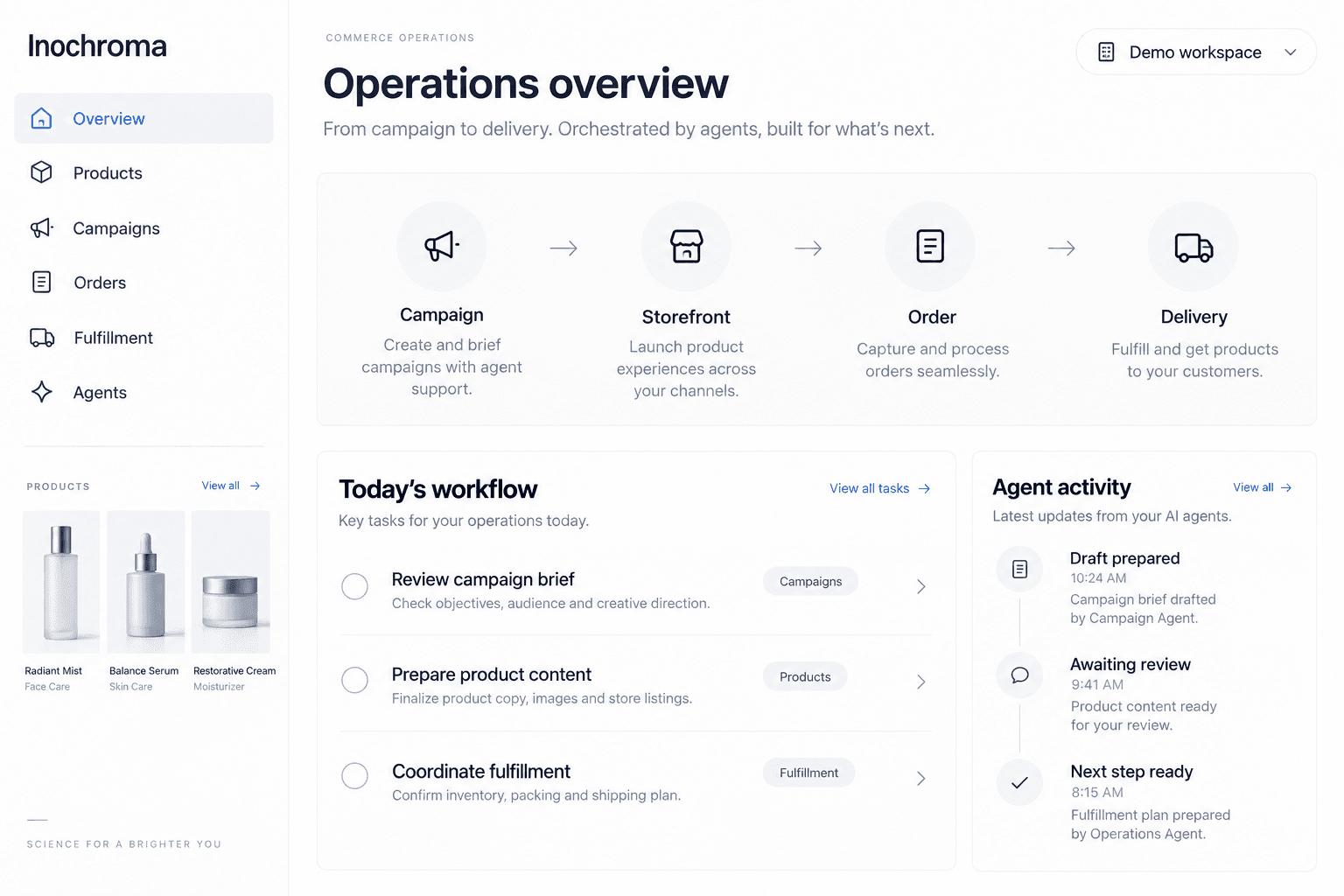Click the Inochroma logo
Viewport: 1344px width, 896px height.
coord(97,46)
